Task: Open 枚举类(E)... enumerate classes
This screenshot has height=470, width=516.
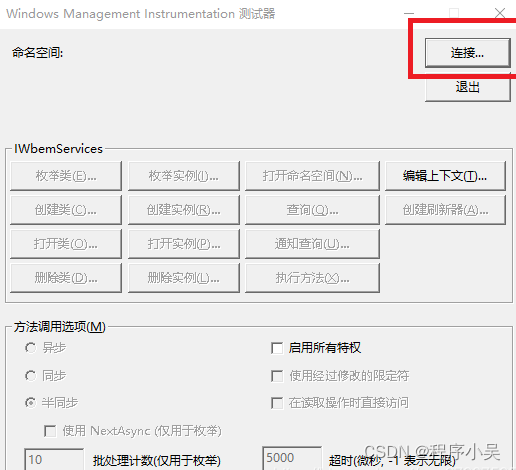Action: coord(66,176)
